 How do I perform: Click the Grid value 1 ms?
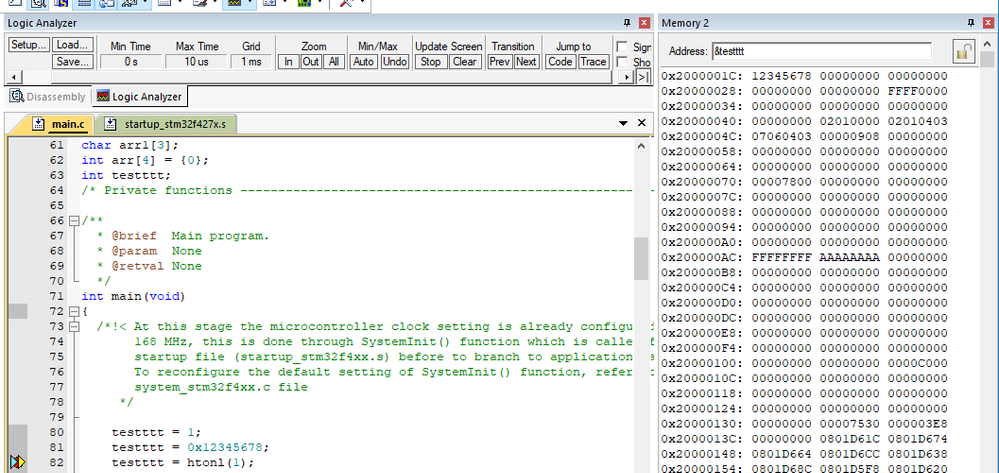251,62
